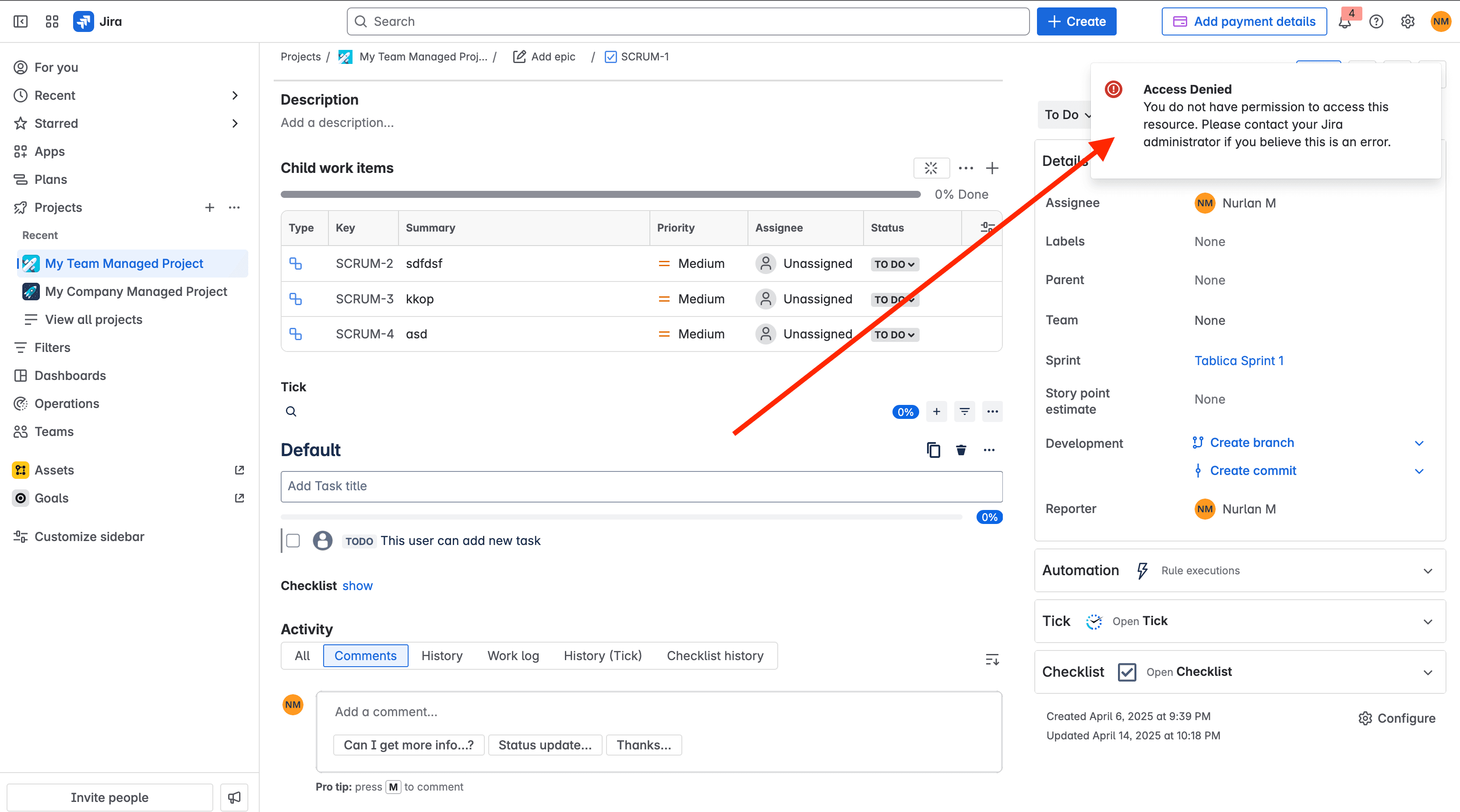The image size is (1460, 812).
Task: Expand the Recent sidebar chevron
Action: [235, 95]
